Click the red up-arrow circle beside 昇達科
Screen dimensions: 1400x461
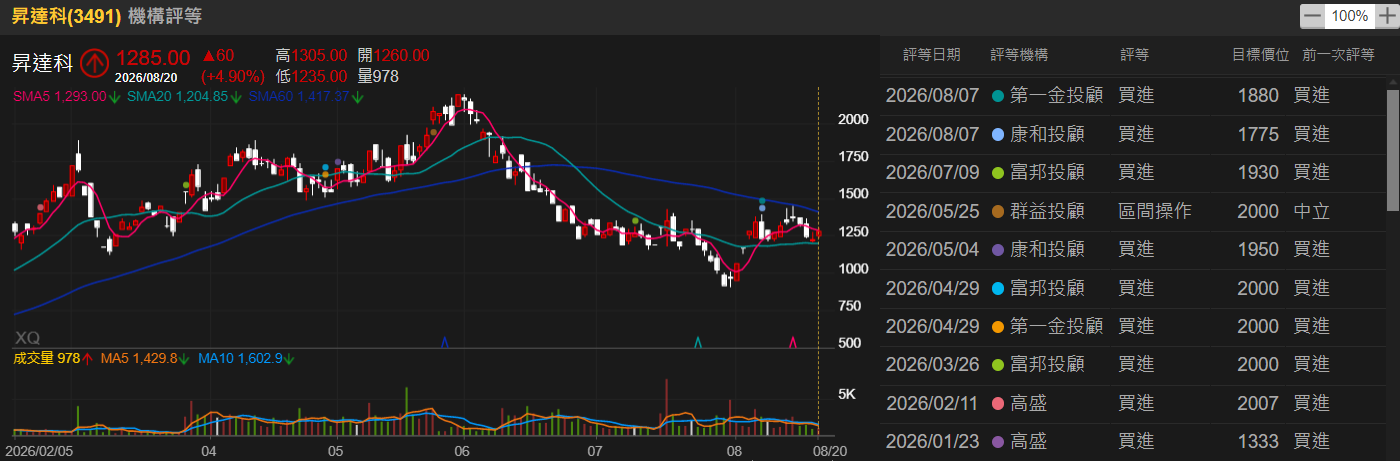pyautogui.click(x=95, y=63)
